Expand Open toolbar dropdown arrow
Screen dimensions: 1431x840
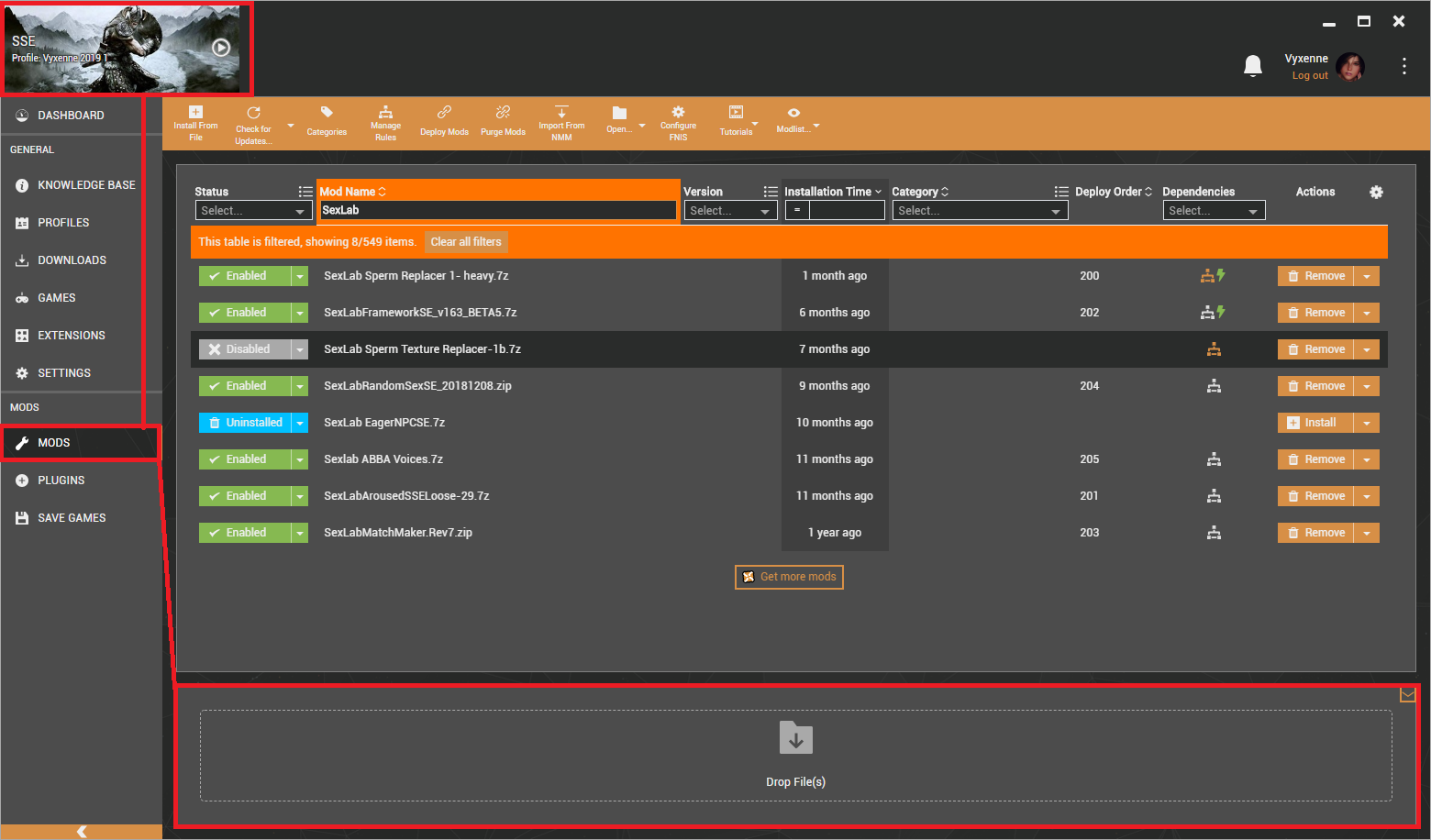coord(642,126)
